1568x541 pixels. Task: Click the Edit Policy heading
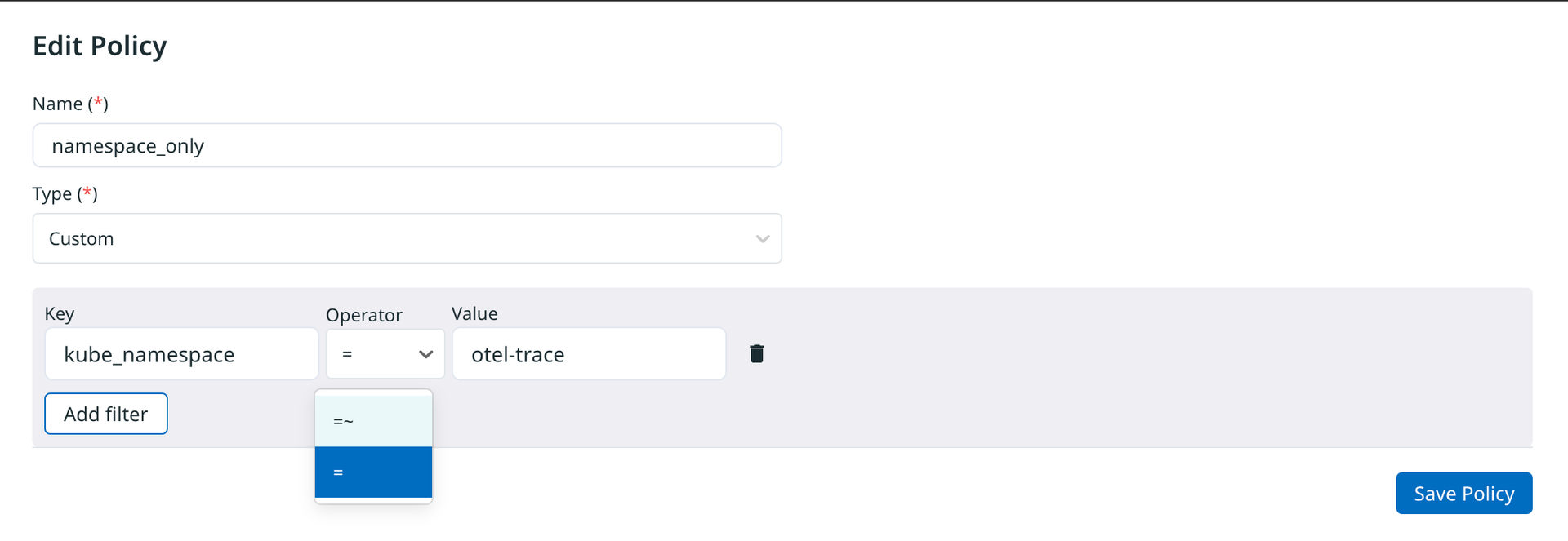point(100,47)
